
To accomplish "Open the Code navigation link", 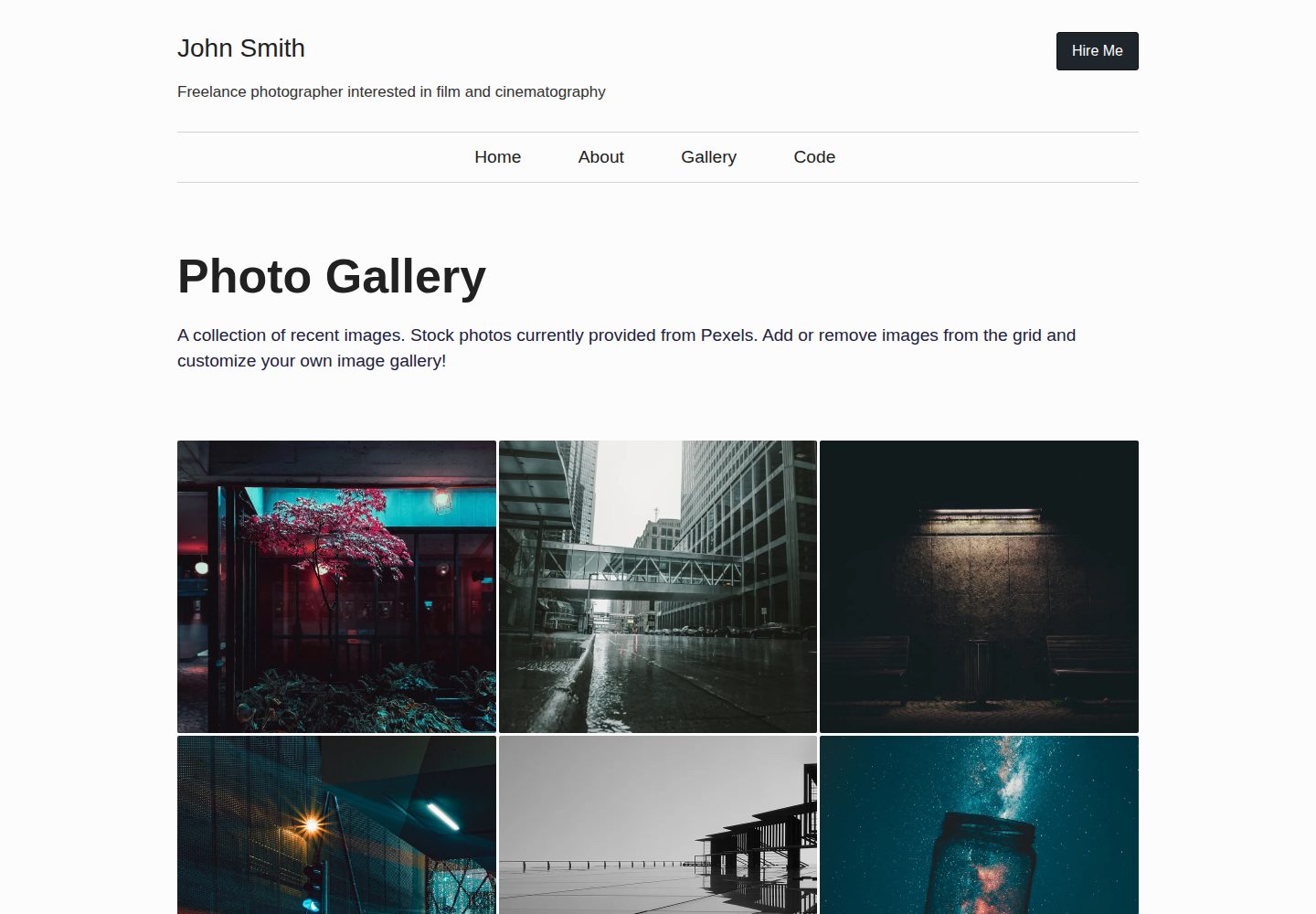I will point(814,157).
